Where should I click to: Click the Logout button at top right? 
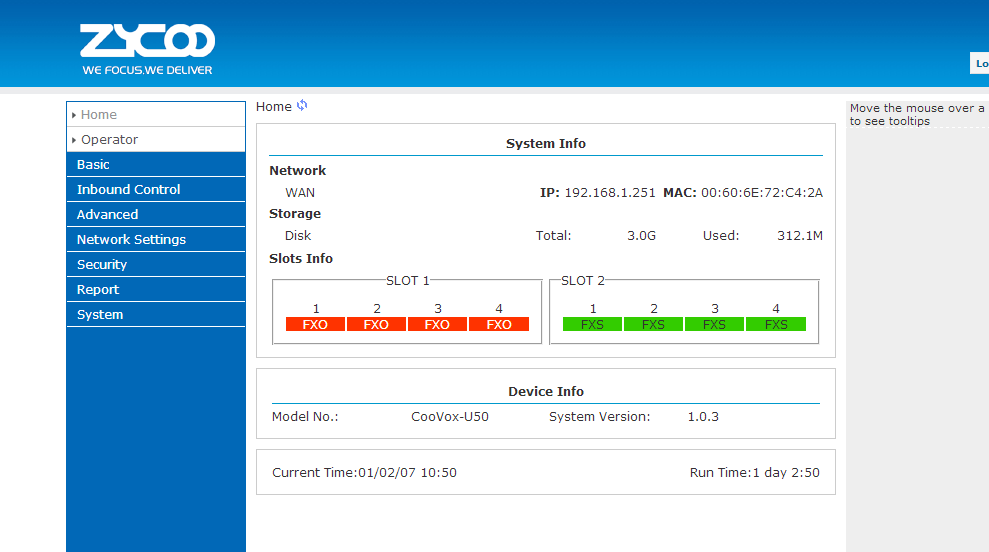[x=980, y=64]
